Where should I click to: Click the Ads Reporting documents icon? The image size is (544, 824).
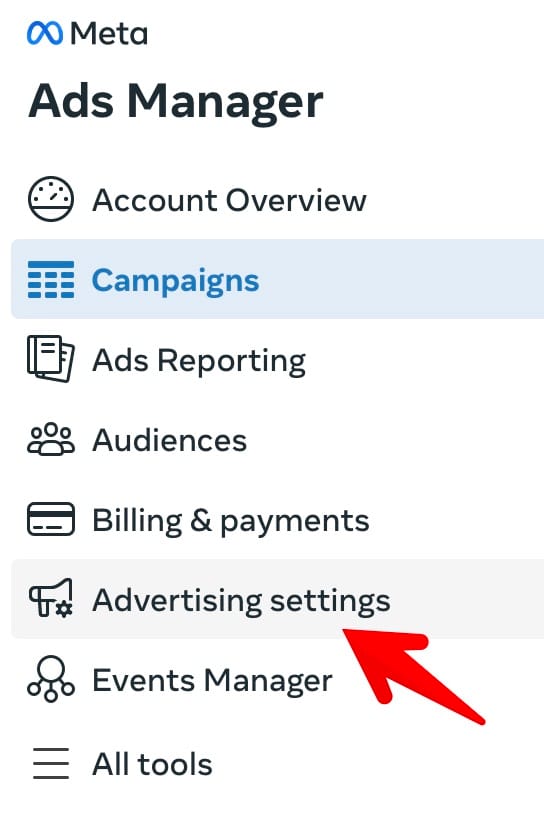[50, 359]
